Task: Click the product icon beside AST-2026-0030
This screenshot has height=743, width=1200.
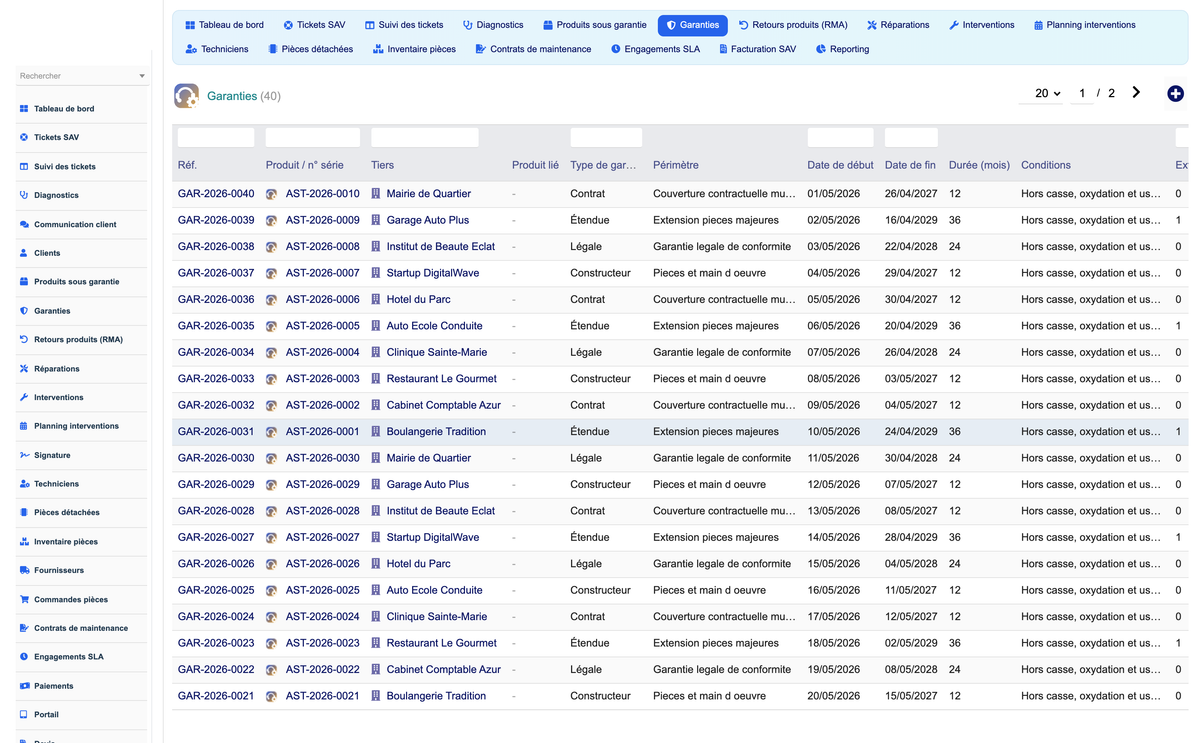Action: point(271,458)
